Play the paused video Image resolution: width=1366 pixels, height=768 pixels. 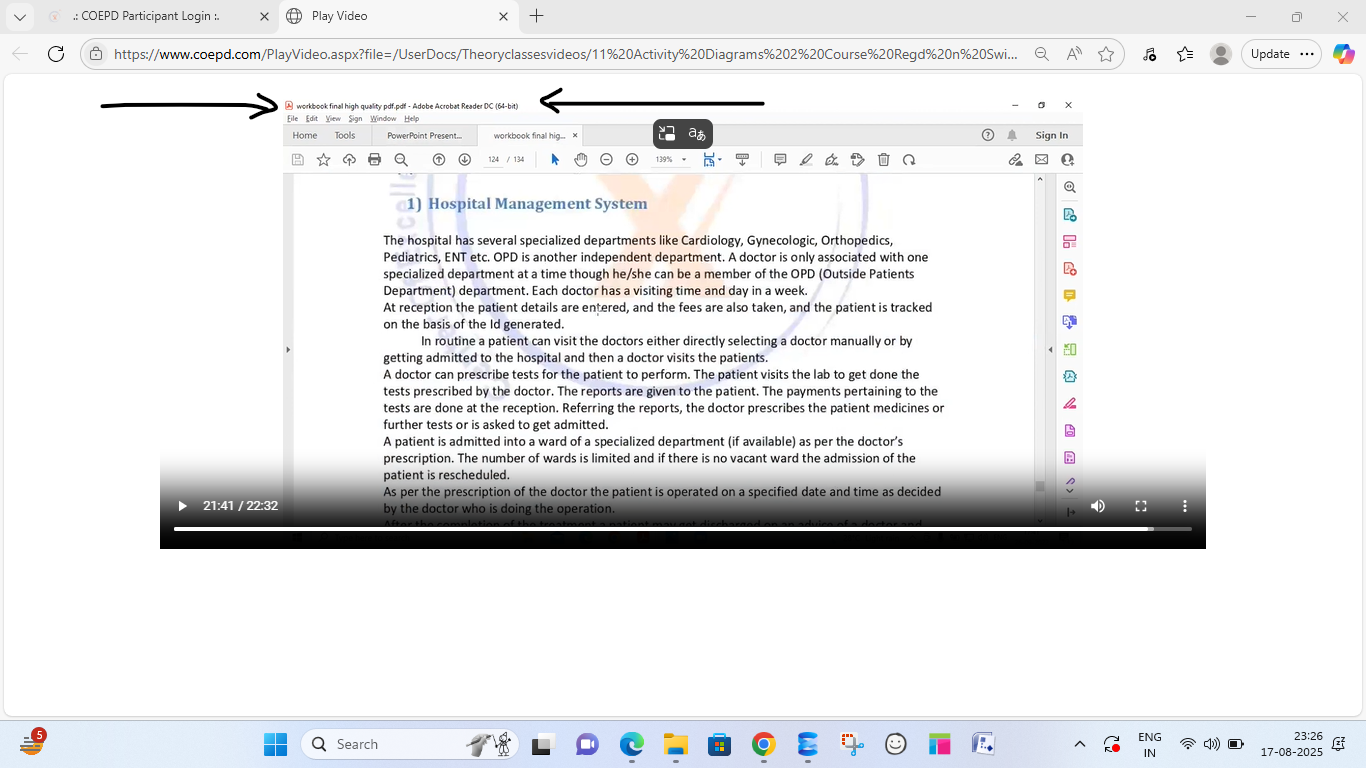(182, 506)
